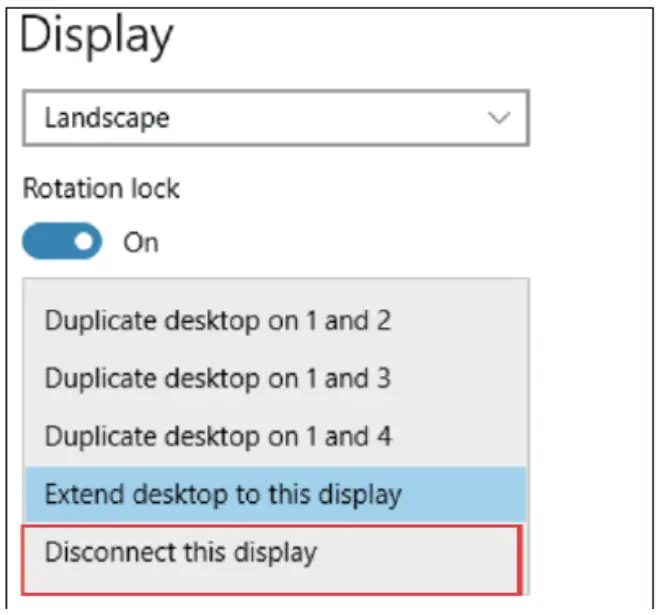This screenshot has width=661, height=615.
Task: Choose Duplicate desktop on 1 and 3
Action: click(218, 379)
